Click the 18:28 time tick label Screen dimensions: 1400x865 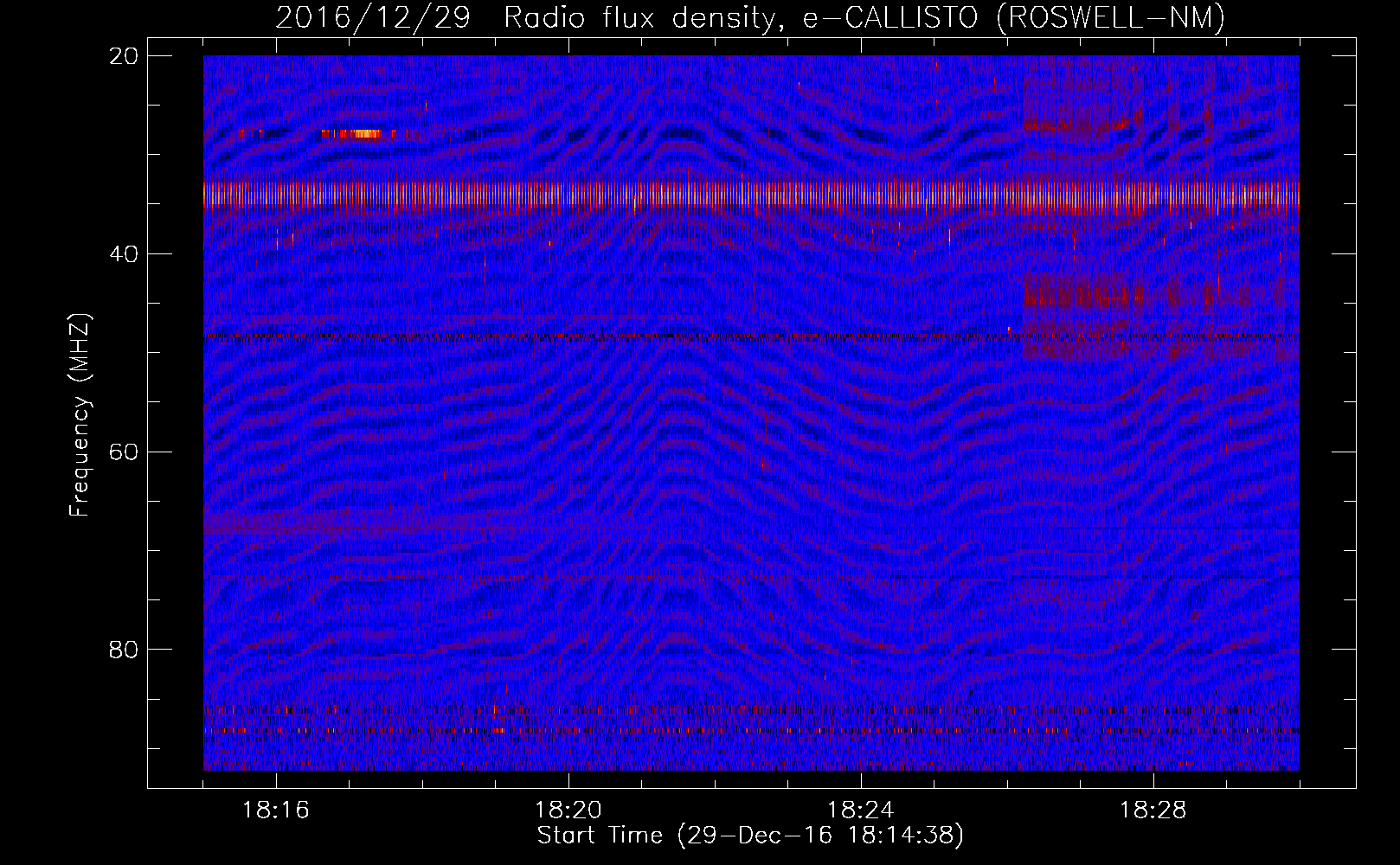pos(1153,811)
